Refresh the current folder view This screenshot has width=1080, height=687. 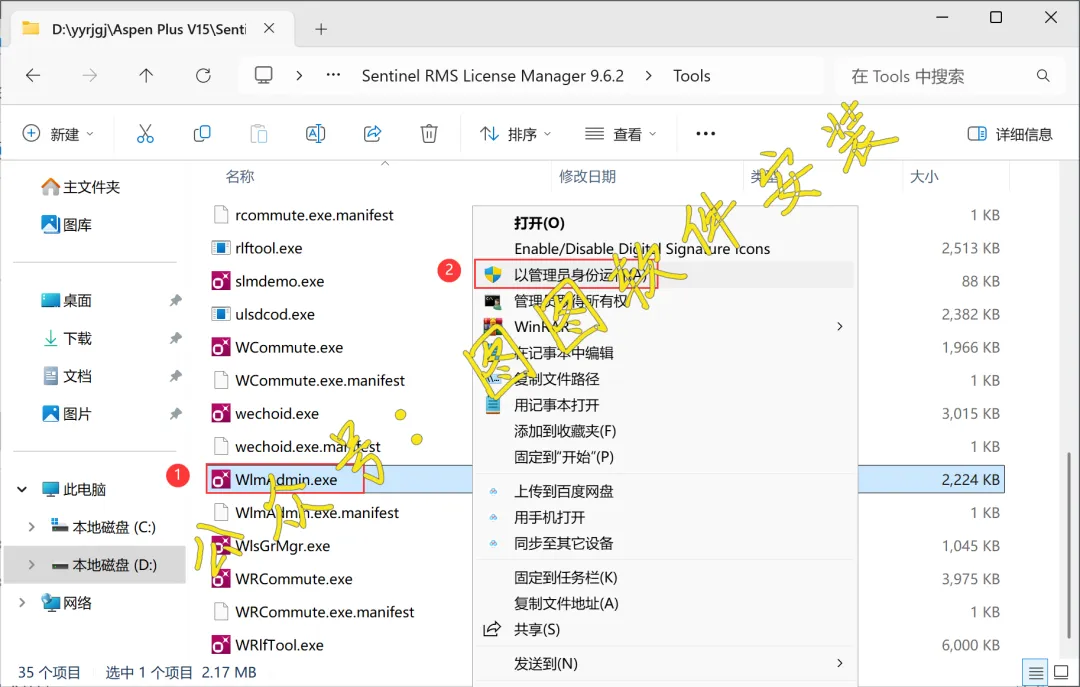203,76
